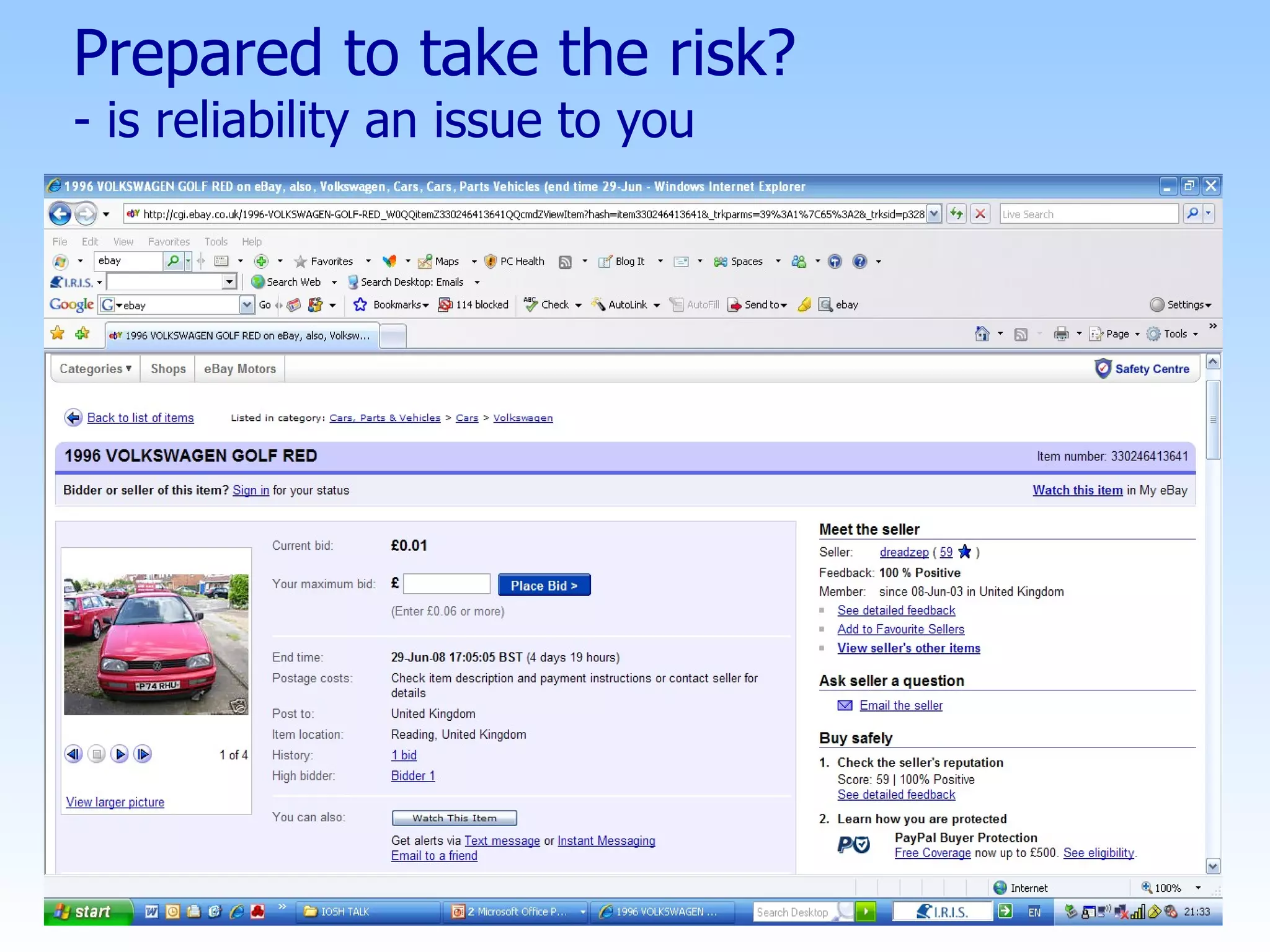The width and height of the screenshot is (1270, 952).
Task: Open the Google search box dropdown
Action: [x=247, y=305]
